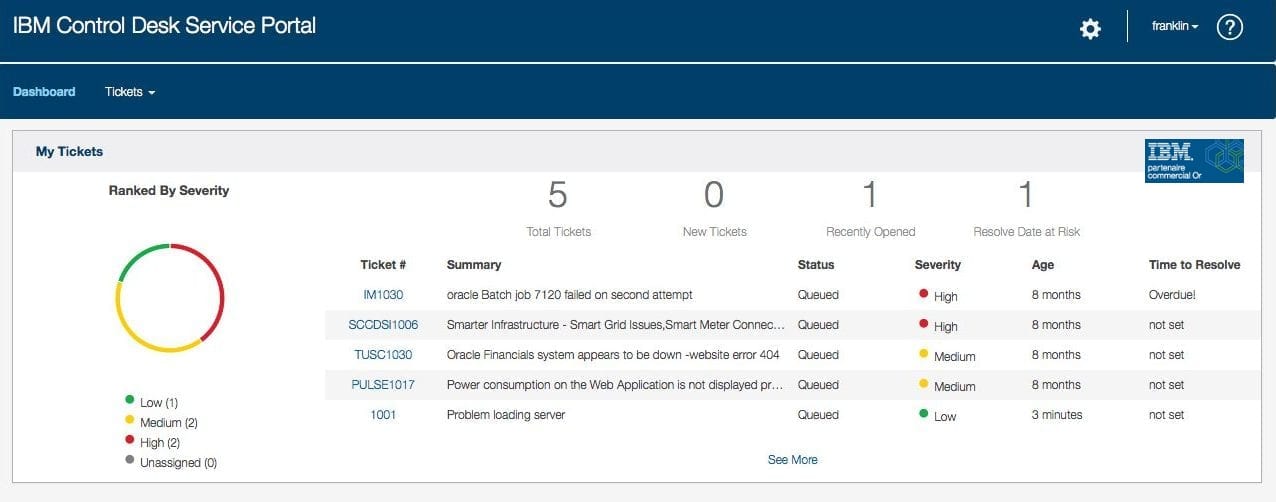Open the Tickets dropdown menu
Screen dimensions: 1276x502
point(130,92)
